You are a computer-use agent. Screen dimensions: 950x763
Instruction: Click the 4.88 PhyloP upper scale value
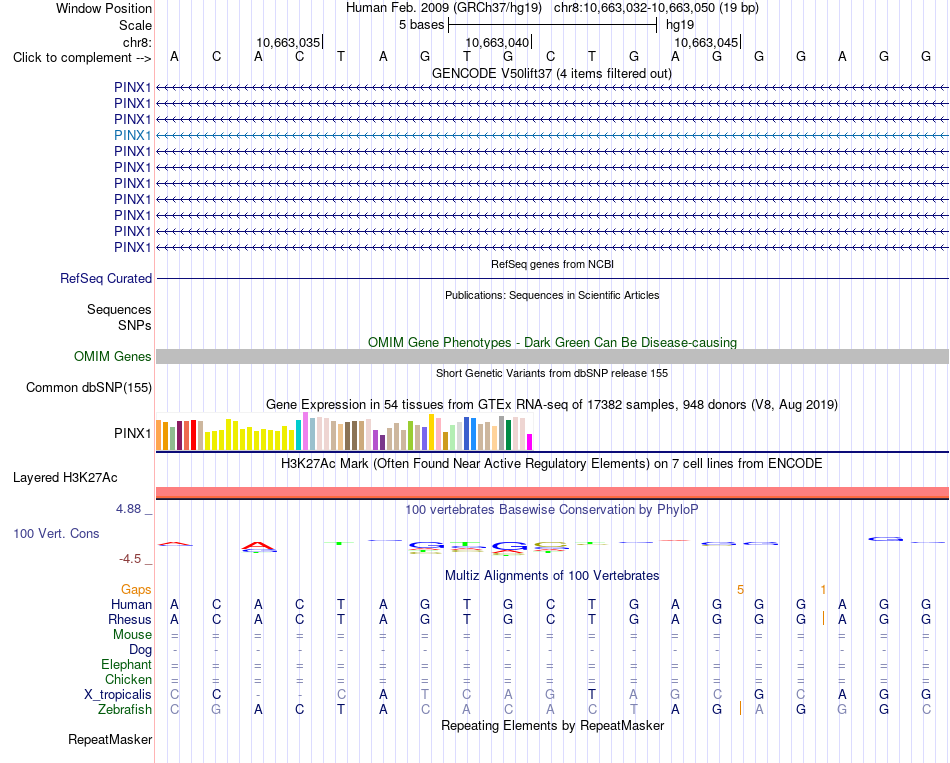(128, 508)
